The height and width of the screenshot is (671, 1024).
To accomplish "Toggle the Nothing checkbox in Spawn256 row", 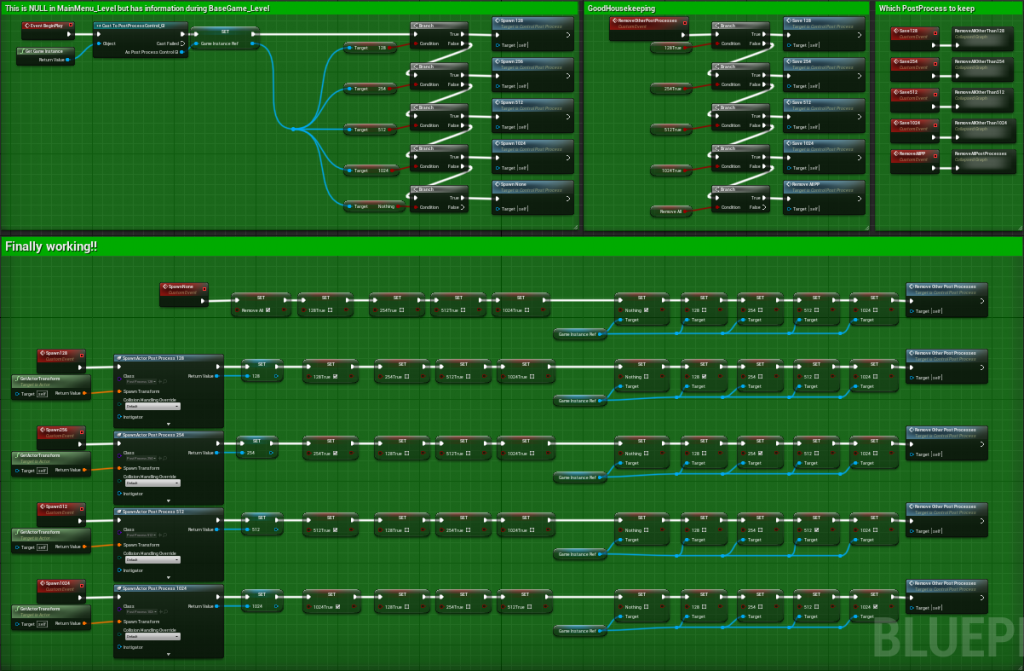I will click(646, 453).
